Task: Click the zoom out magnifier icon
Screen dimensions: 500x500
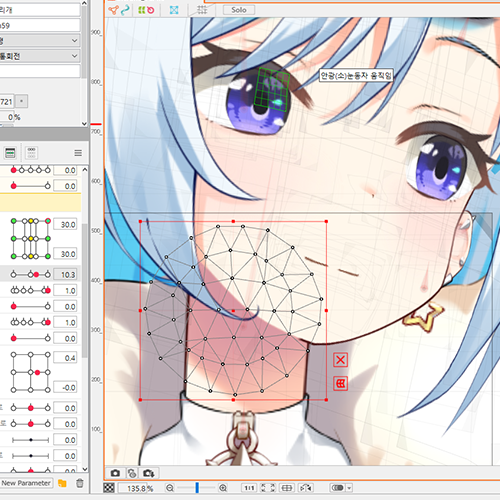Action: pyautogui.click(x=170, y=488)
